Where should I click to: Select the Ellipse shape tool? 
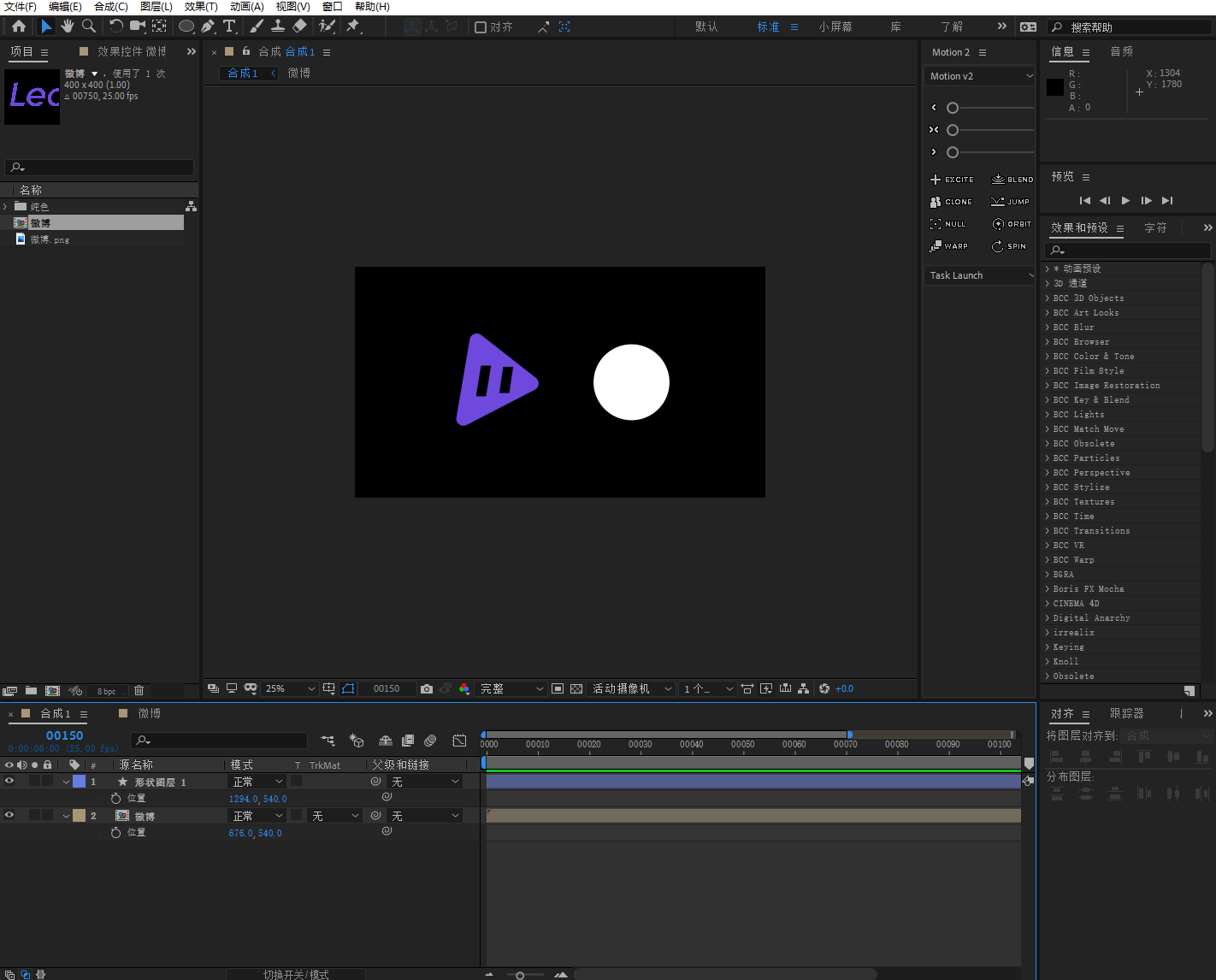186,27
